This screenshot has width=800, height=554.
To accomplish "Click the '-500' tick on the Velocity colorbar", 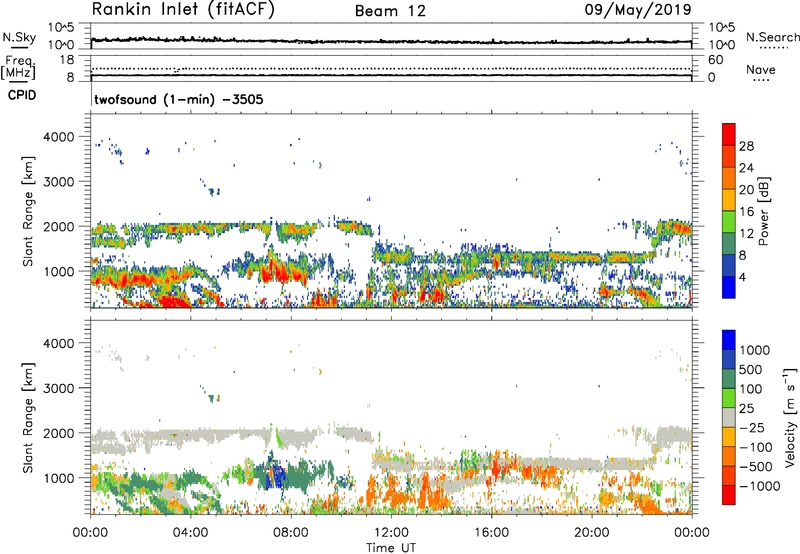I will pyautogui.click(x=756, y=467).
